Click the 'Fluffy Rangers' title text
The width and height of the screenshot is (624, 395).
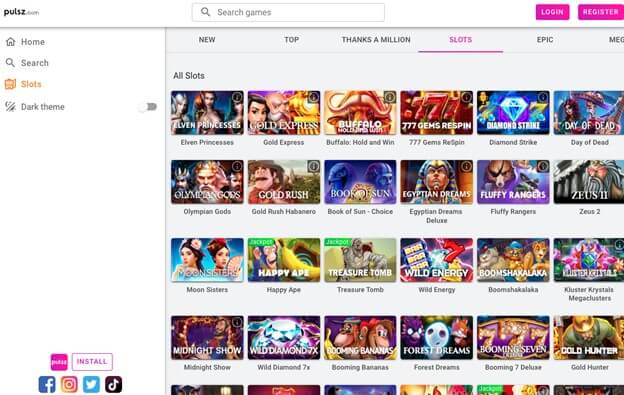point(513,212)
